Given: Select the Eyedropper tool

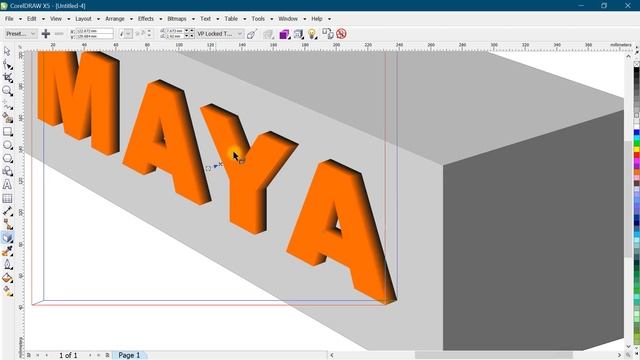Looking at the screenshot, I should pos(7,251).
